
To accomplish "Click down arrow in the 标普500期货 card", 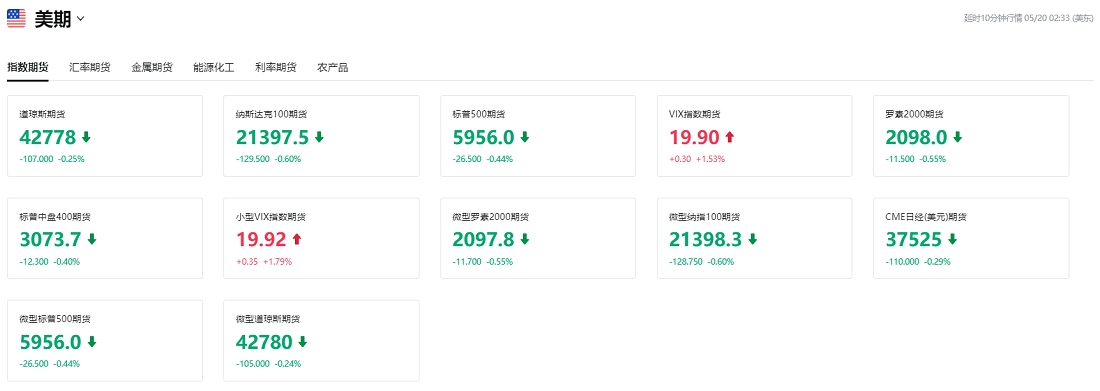I will click(524, 137).
